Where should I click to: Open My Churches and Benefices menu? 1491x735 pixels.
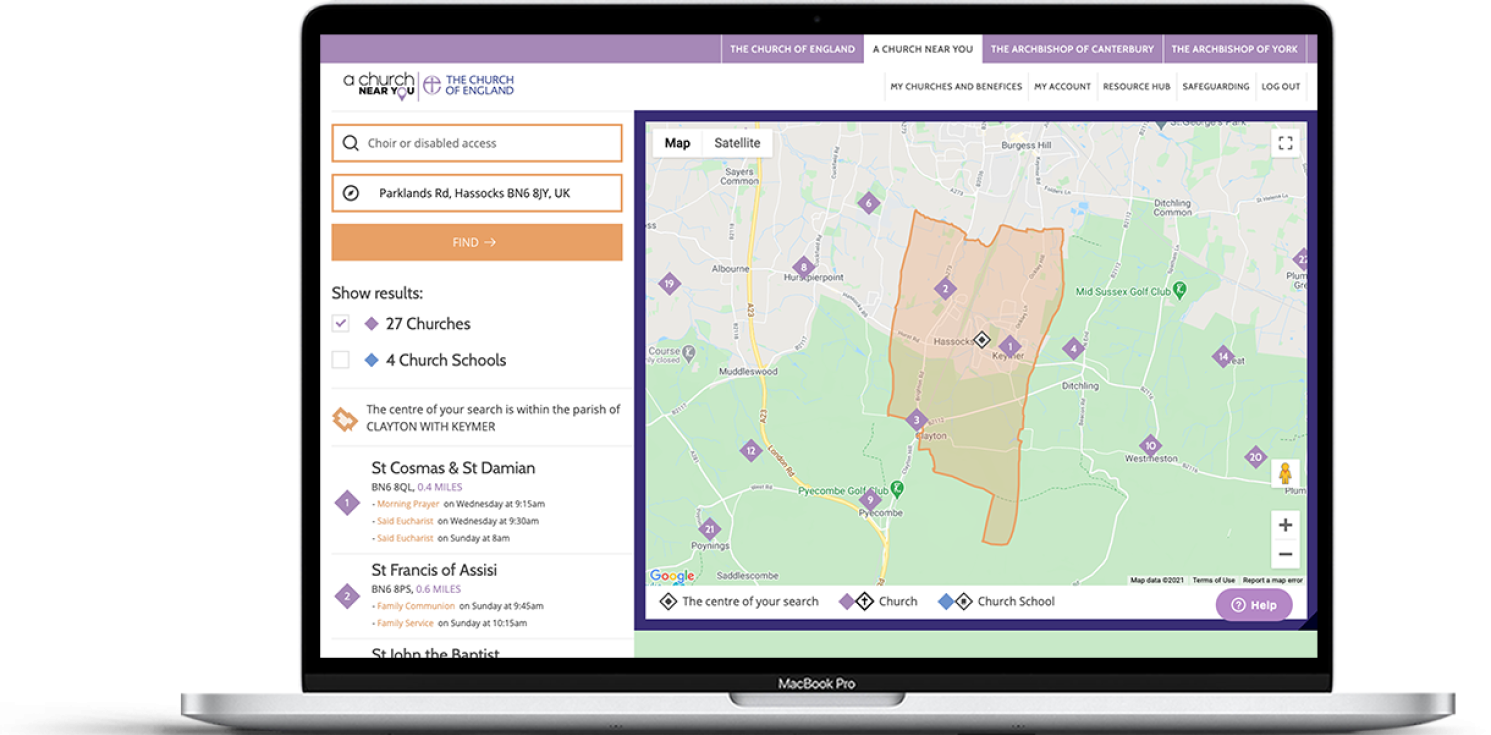pos(956,87)
